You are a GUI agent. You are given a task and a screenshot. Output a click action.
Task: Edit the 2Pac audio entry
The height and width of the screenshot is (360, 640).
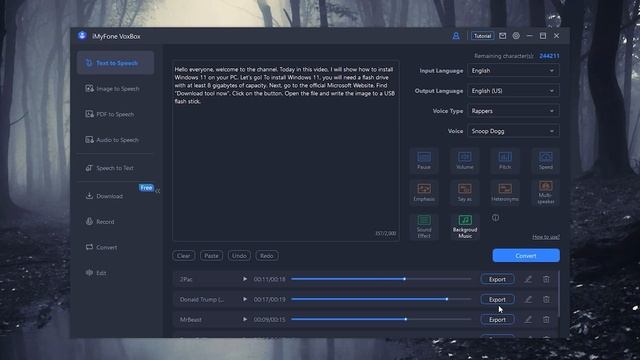point(528,279)
